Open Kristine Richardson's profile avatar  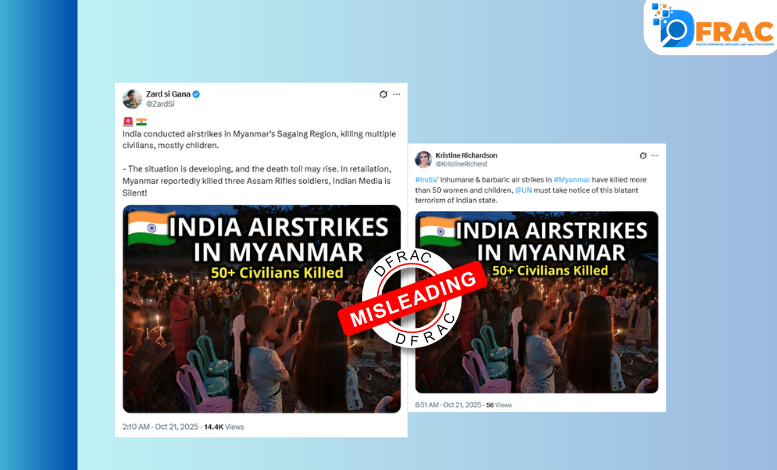pyautogui.click(x=423, y=159)
